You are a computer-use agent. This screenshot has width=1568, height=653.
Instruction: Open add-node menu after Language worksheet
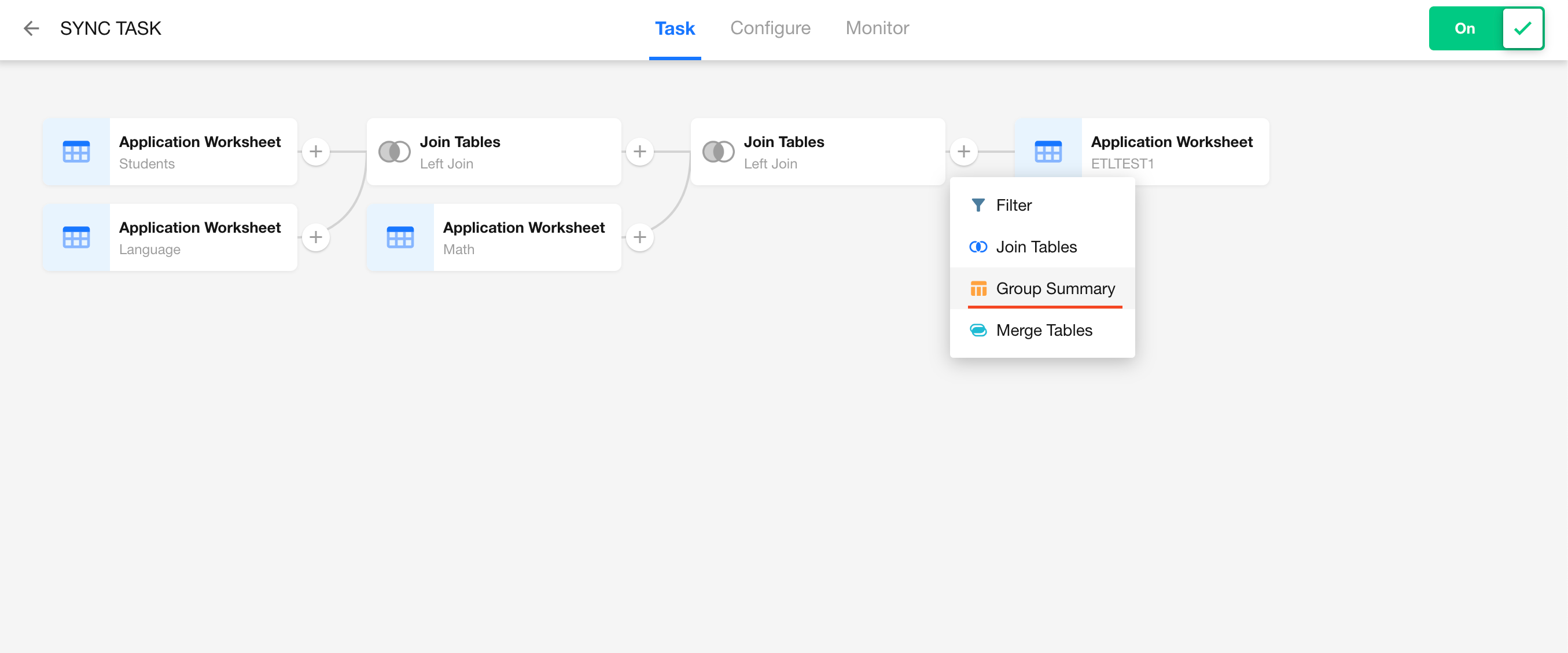tap(316, 237)
